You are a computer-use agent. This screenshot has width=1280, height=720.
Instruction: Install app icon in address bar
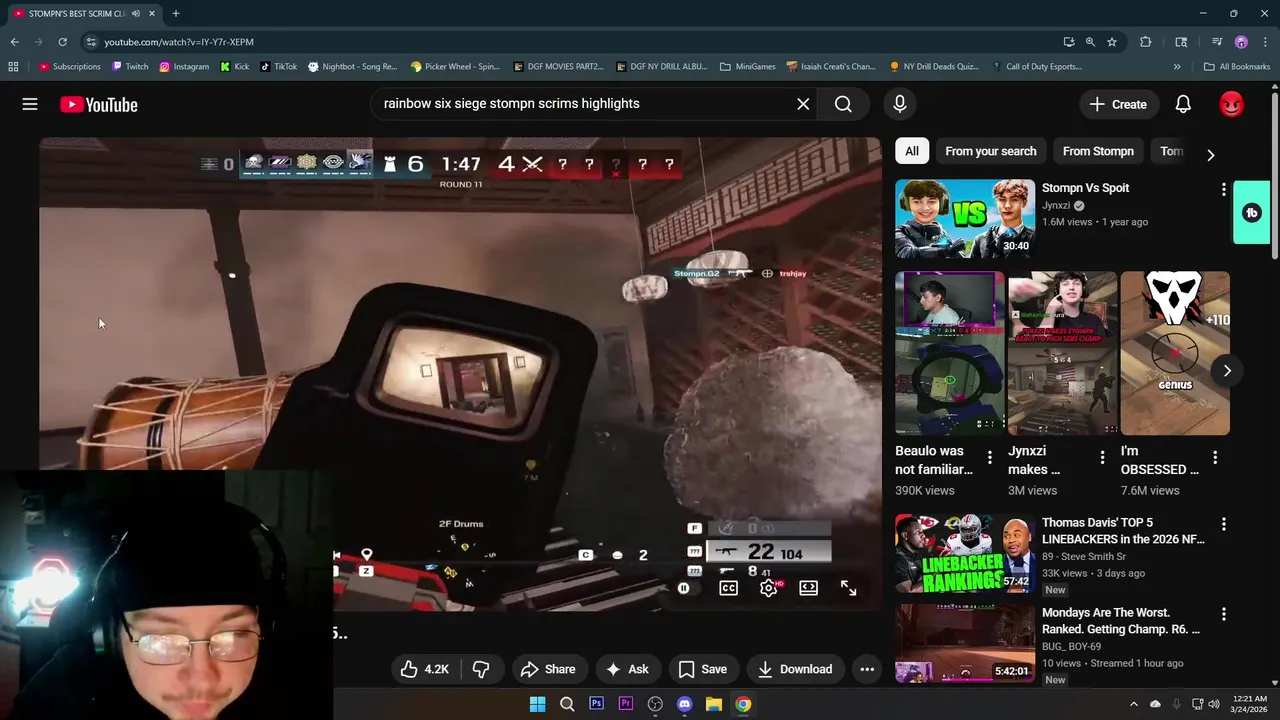click(x=1069, y=42)
